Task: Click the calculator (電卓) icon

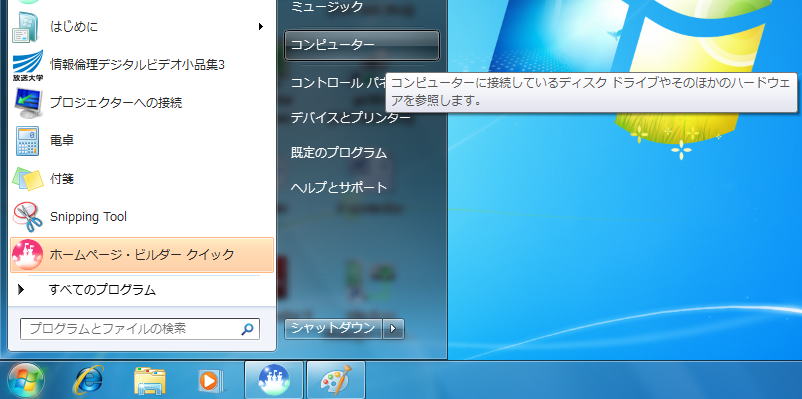Action: click(28, 141)
